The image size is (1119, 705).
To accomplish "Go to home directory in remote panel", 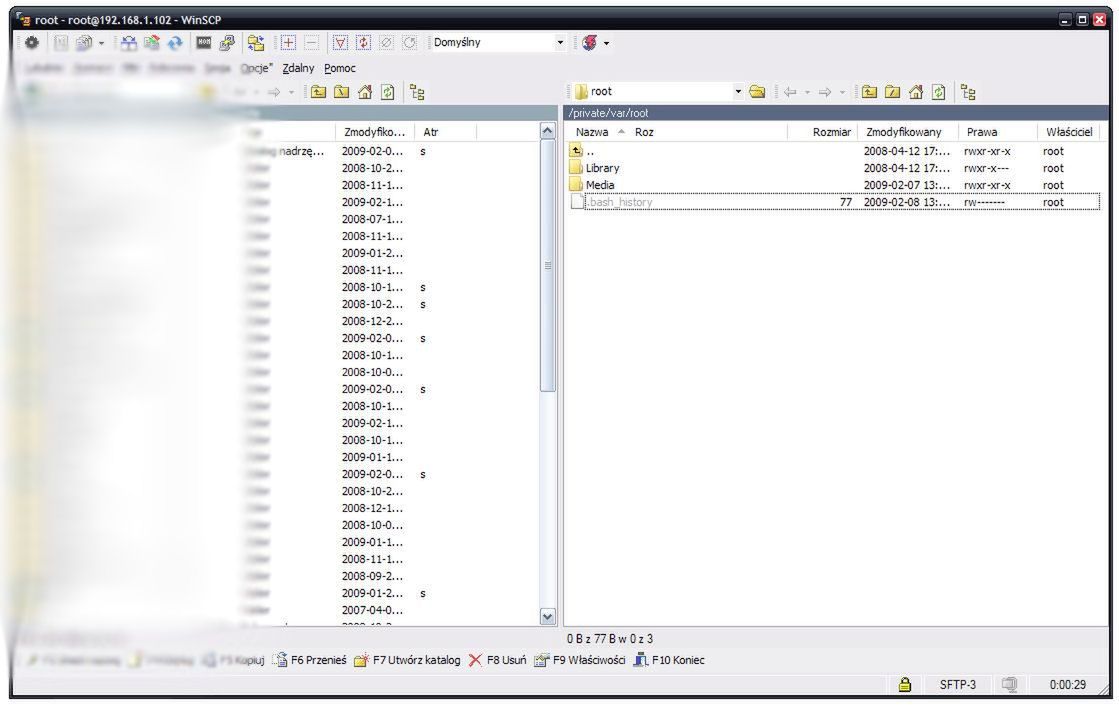I will (x=916, y=92).
